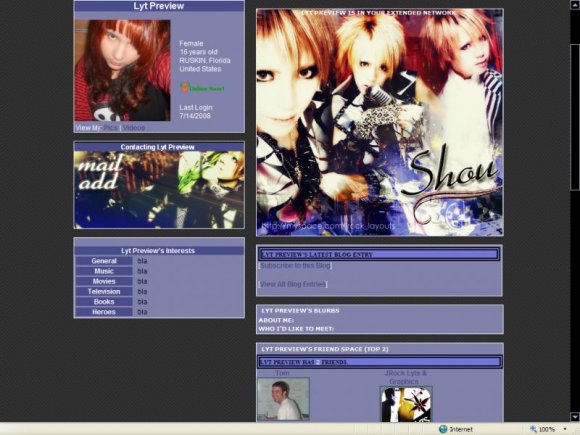Image resolution: width=580 pixels, height=435 pixels.
Task: Select the Music interests label
Action: pos(104,271)
